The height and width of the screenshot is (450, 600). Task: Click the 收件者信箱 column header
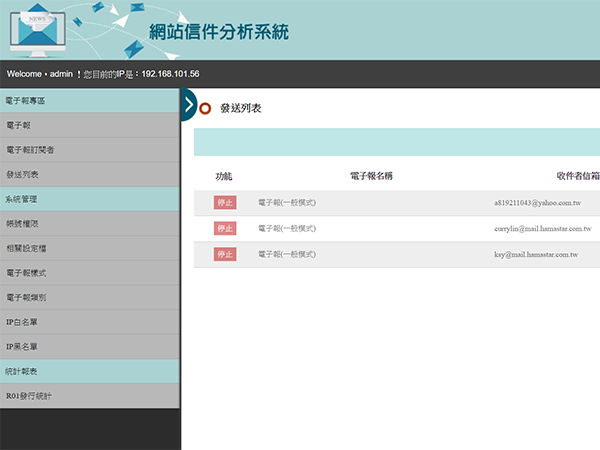(x=578, y=176)
